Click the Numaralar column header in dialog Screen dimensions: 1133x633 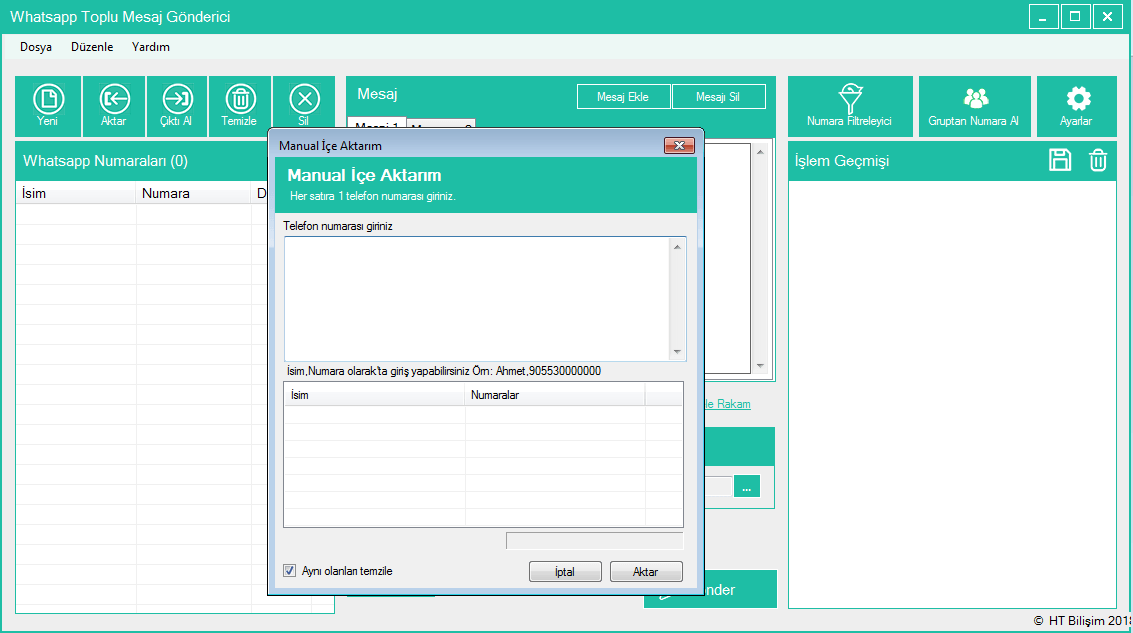(x=555, y=395)
